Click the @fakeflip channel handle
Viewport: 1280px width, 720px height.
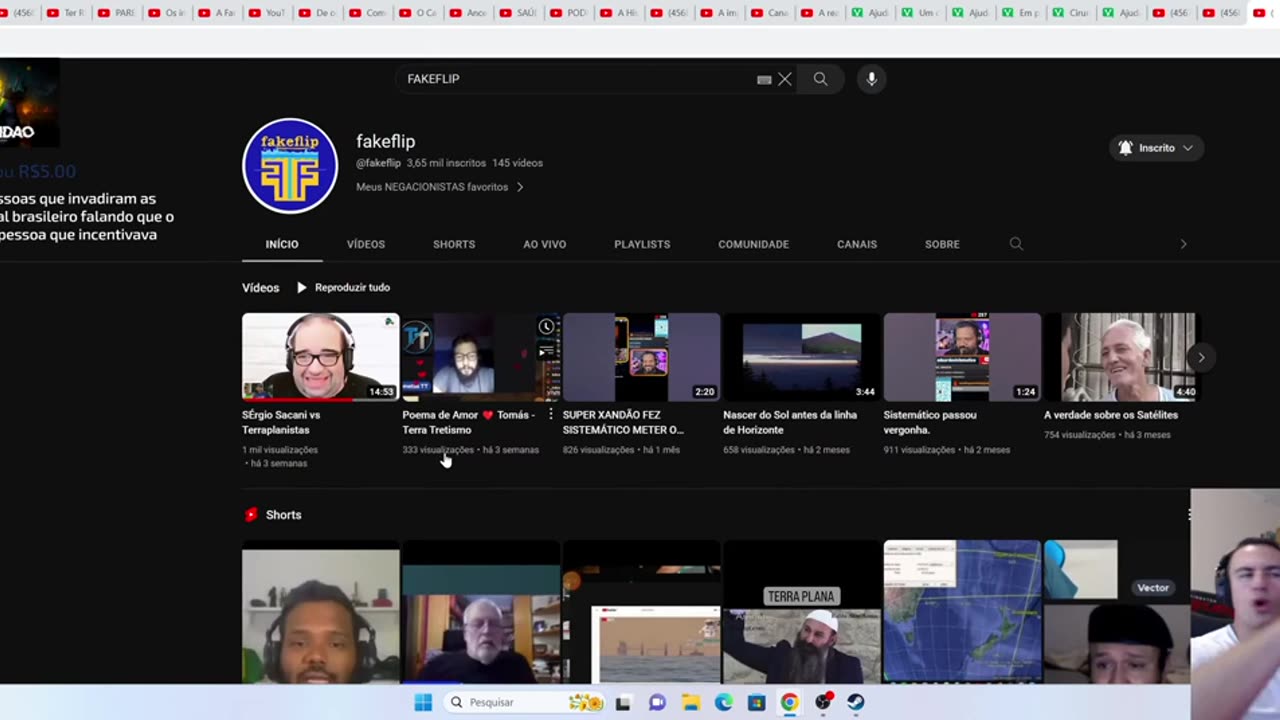point(378,163)
